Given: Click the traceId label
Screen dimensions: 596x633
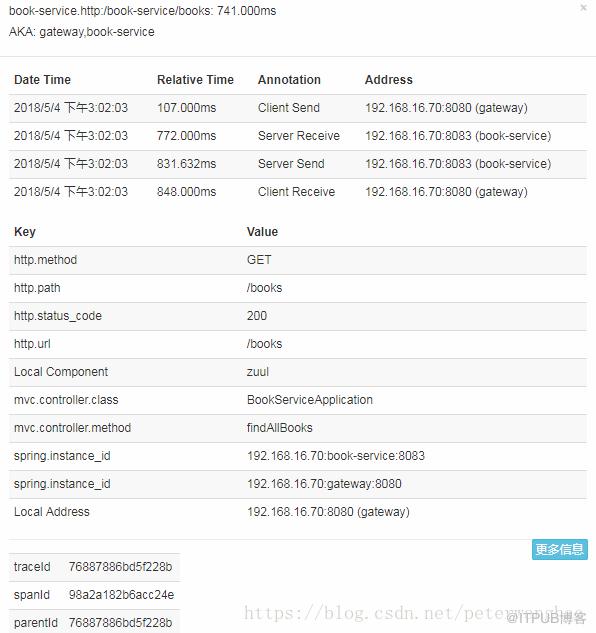Looking at the screenshot, I should pyautogui.click(x=32, y=567).
